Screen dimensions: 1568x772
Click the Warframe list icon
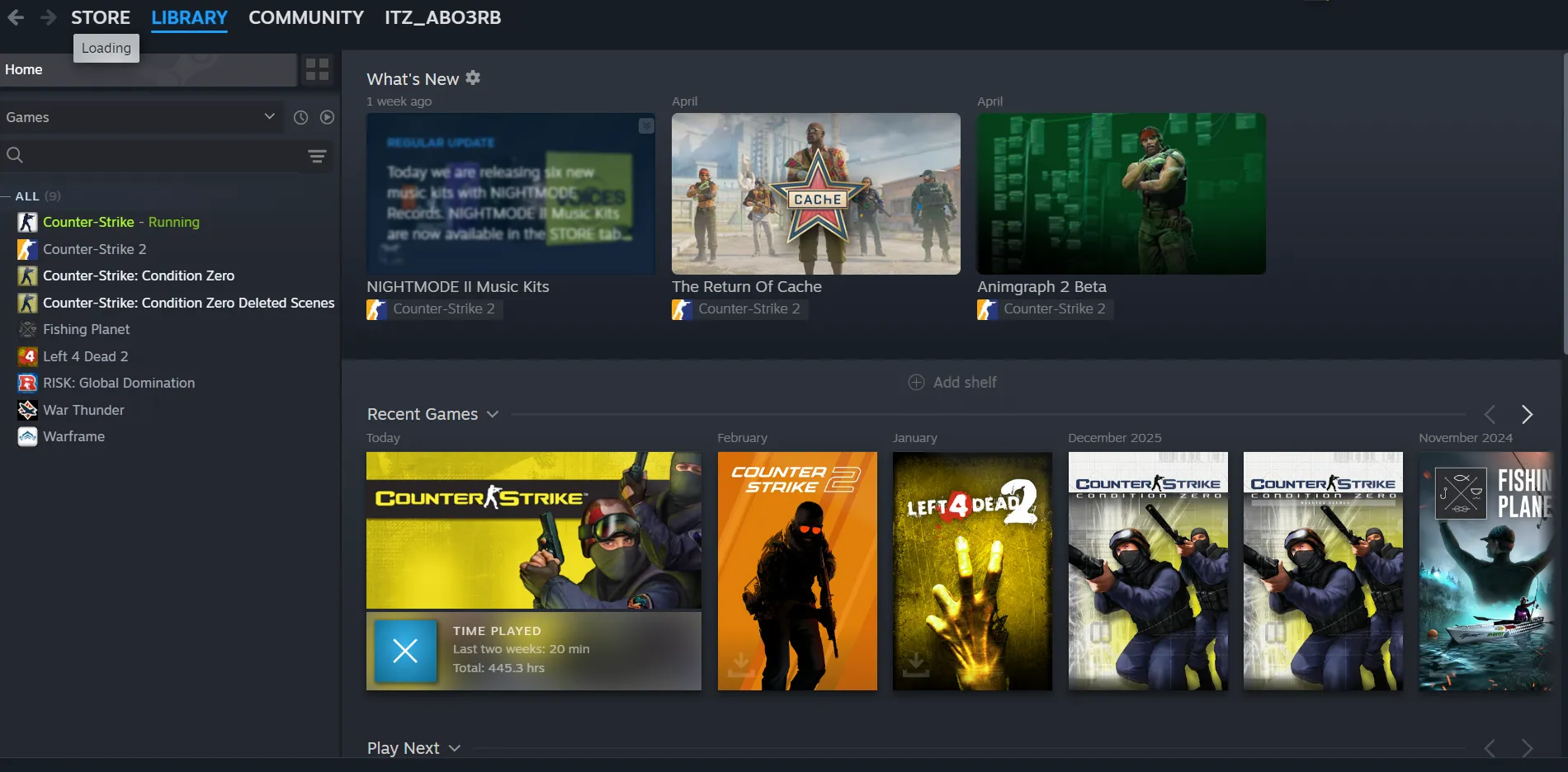(x=28, y=436)
